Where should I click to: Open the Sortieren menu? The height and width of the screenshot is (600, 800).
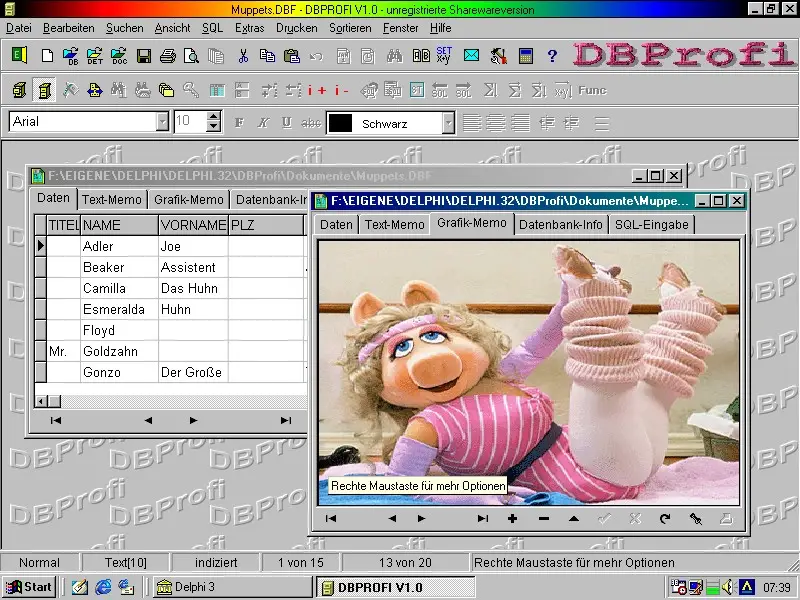351,28
